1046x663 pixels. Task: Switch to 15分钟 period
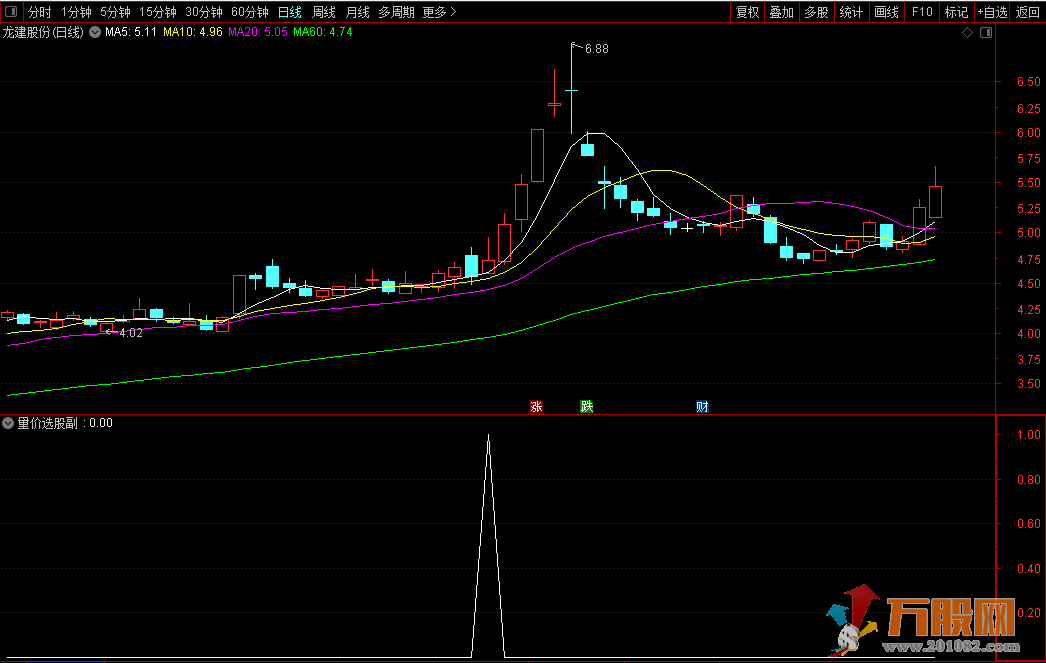click(x=157, y=12)
